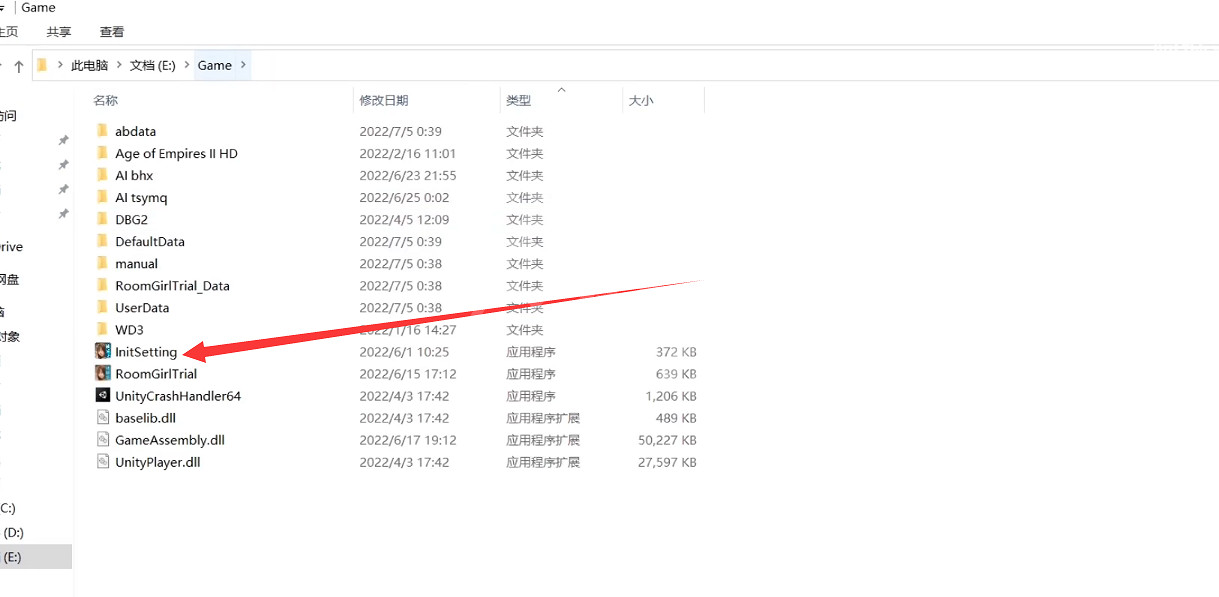Select the RoomGirlTrial_Data folder
The image size is (1219, 597).
[x=172, y=286]
